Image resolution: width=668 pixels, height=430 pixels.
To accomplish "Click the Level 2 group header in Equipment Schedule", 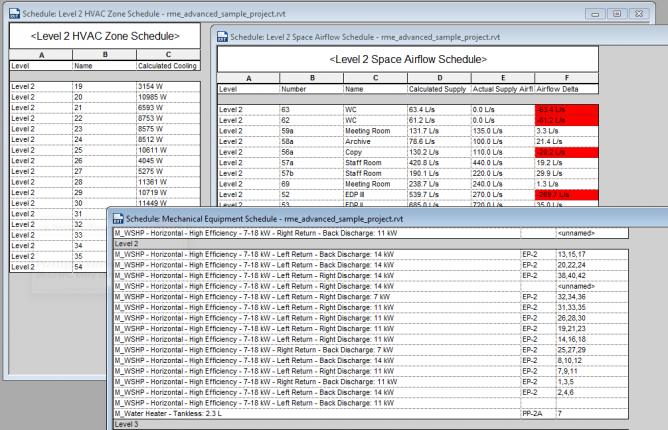I will [371, 244].
